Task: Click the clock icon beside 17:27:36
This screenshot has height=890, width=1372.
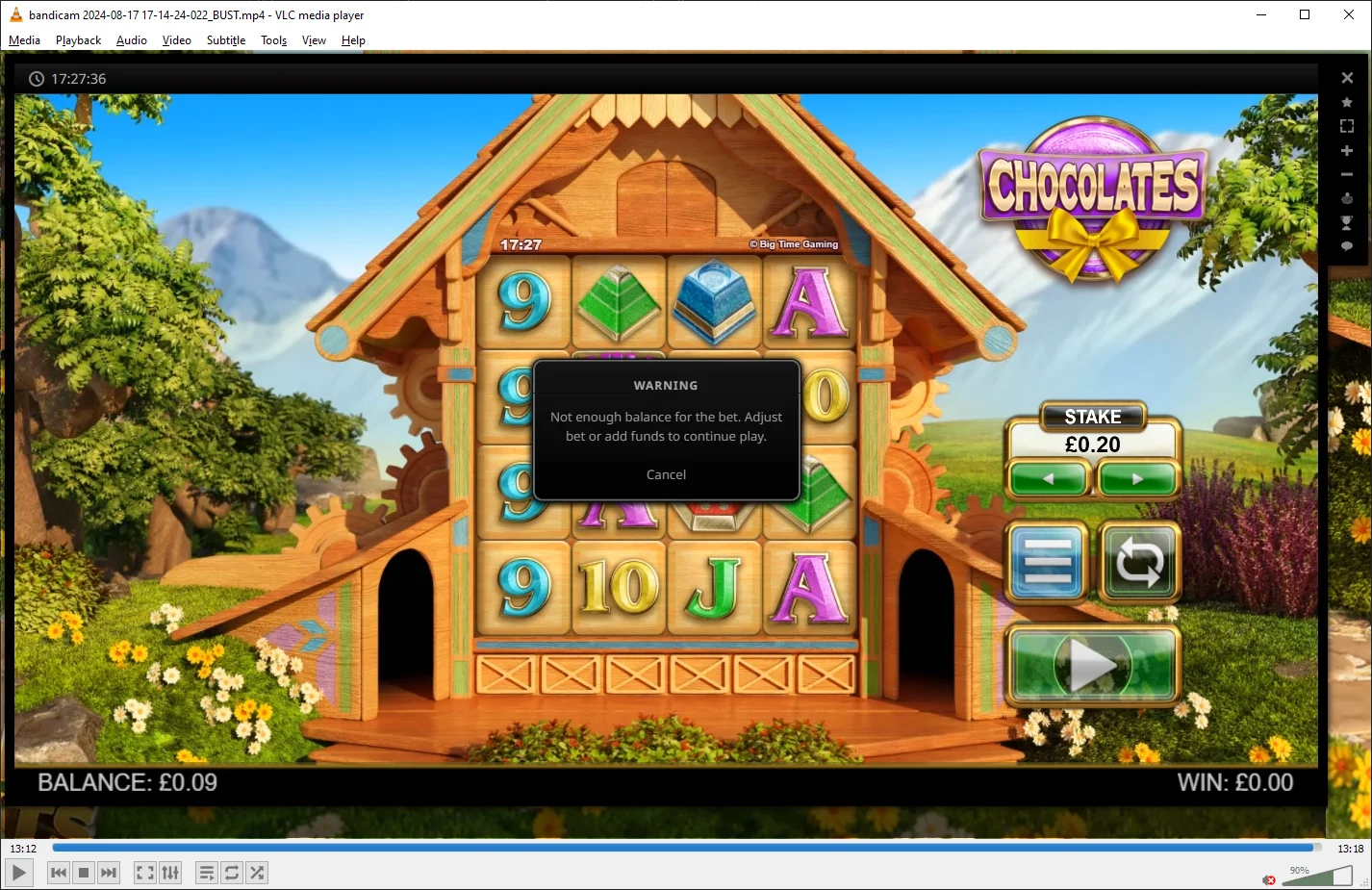Action: (37, 79)
